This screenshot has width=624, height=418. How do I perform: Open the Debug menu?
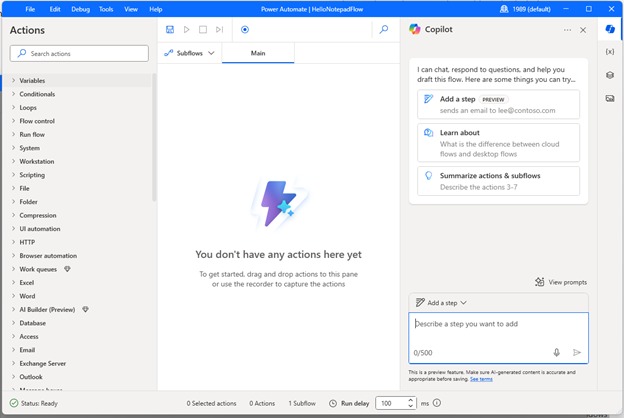(80, 9)
